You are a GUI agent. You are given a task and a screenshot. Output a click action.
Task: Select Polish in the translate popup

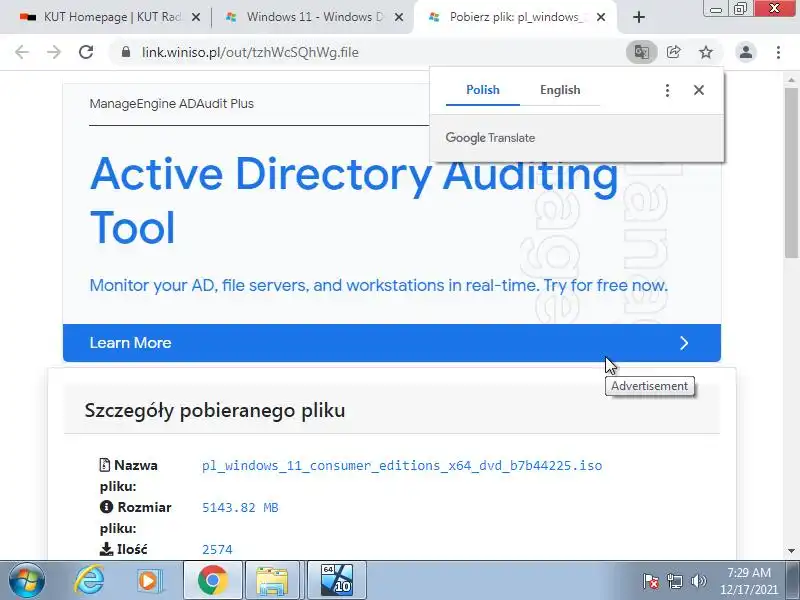pyautogui.click(x=483, y=90)
